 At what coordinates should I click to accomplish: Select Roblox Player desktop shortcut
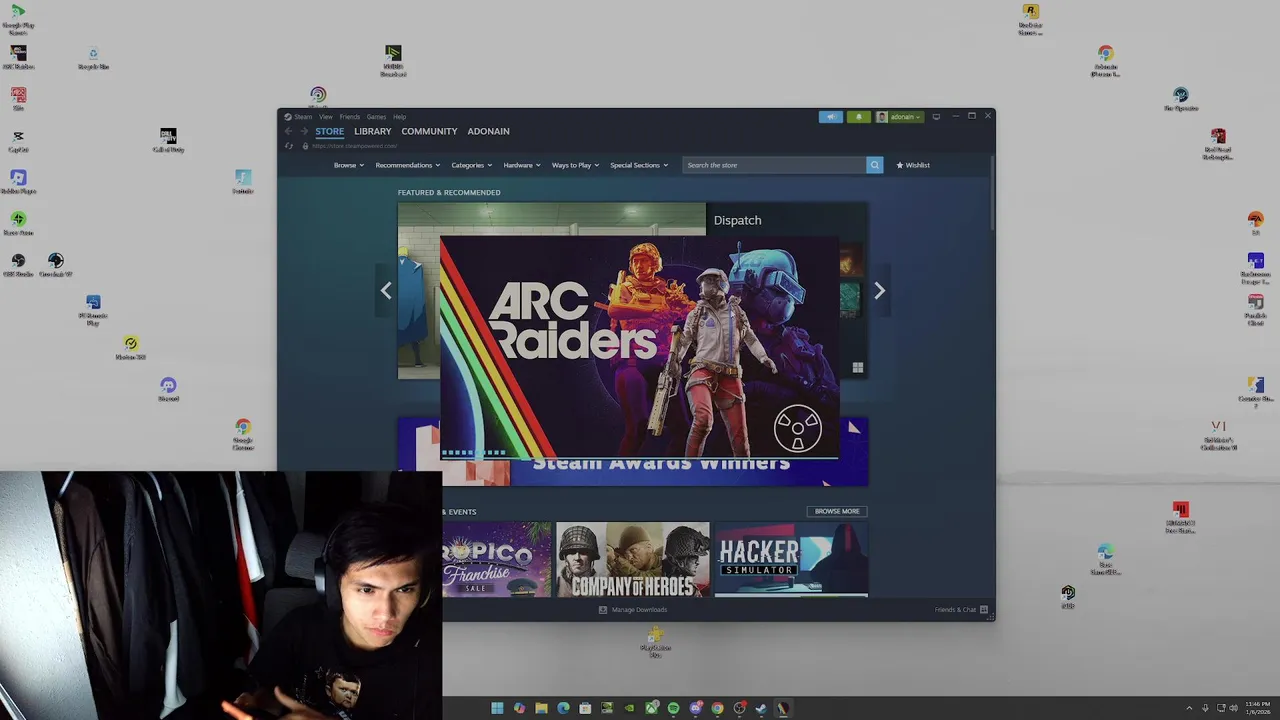[x=18, y=182]
